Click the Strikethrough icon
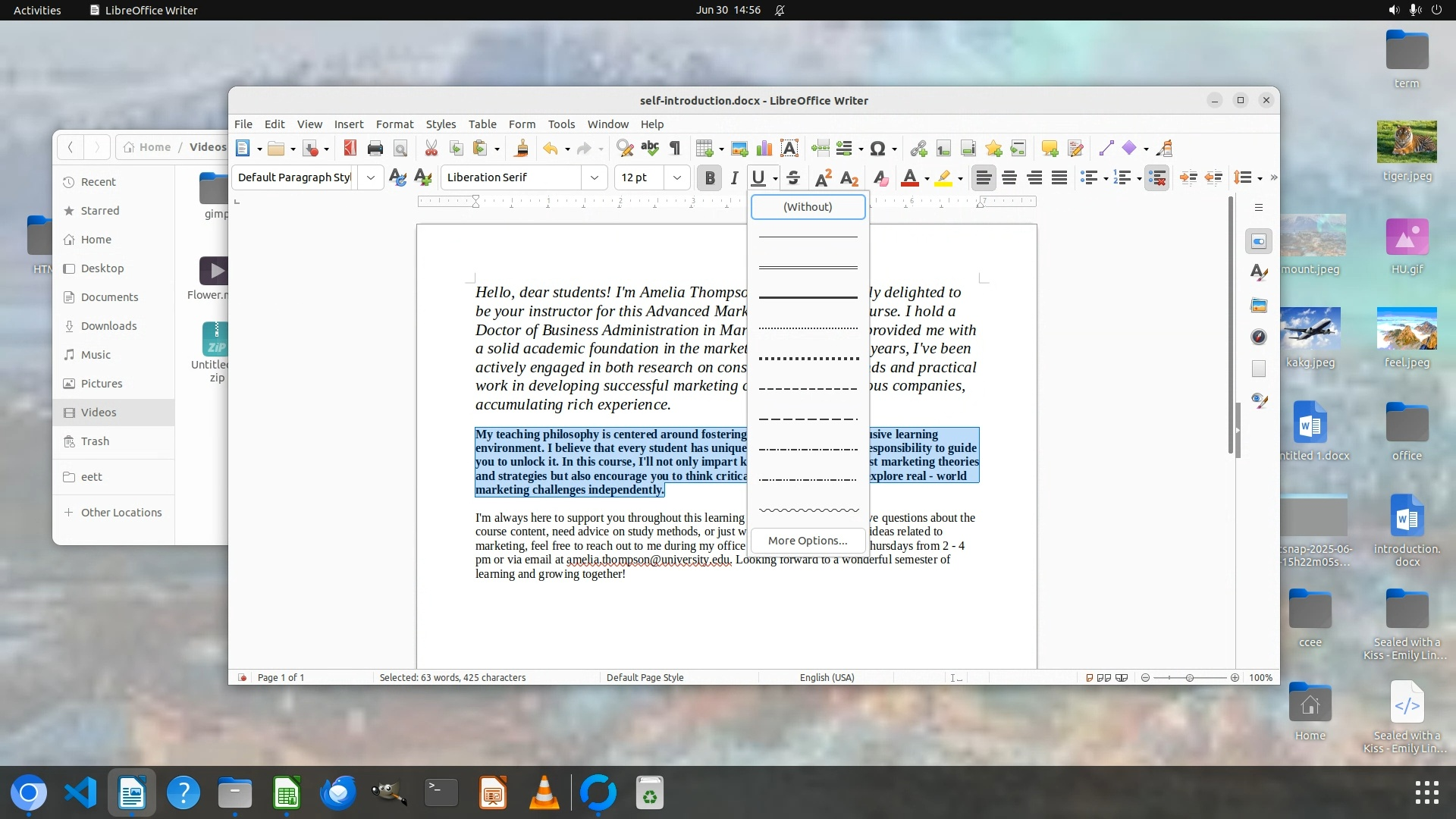Viewport: 1456px width, 819px height. click(x=793, y=177)
